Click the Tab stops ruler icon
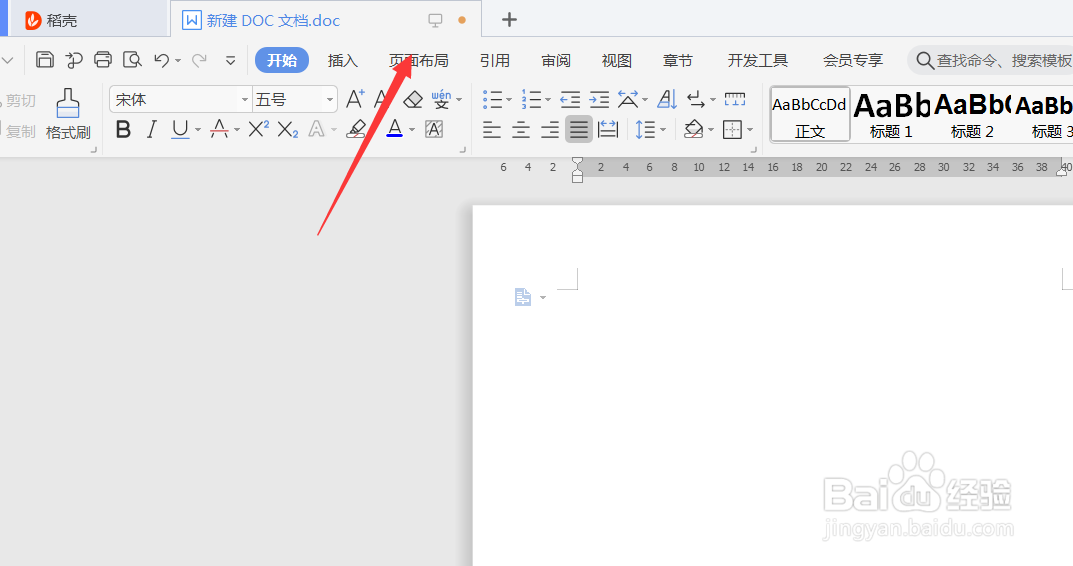 [735, 99]
